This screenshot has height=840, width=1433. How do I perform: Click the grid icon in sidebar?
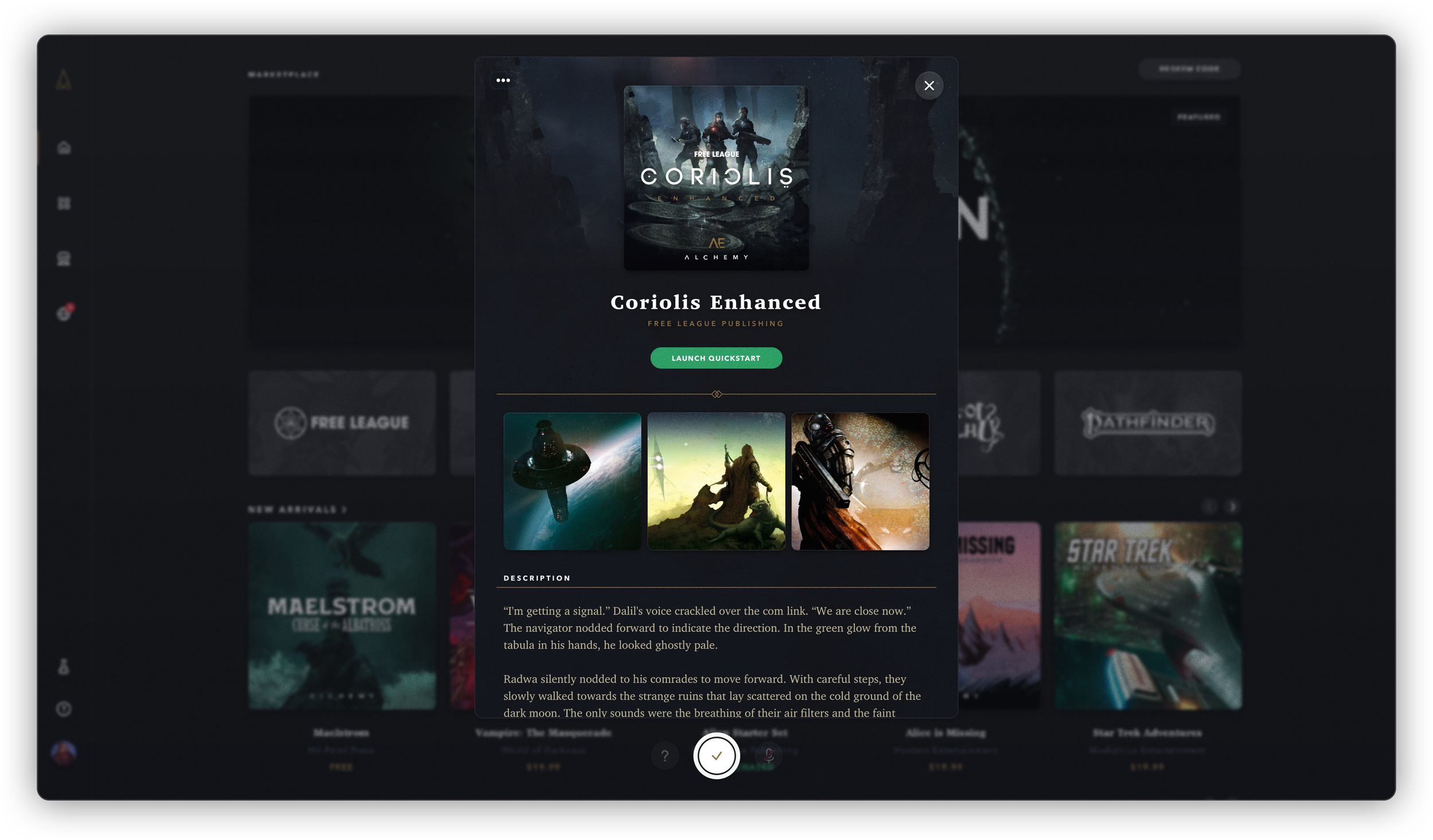click(64, 203)
